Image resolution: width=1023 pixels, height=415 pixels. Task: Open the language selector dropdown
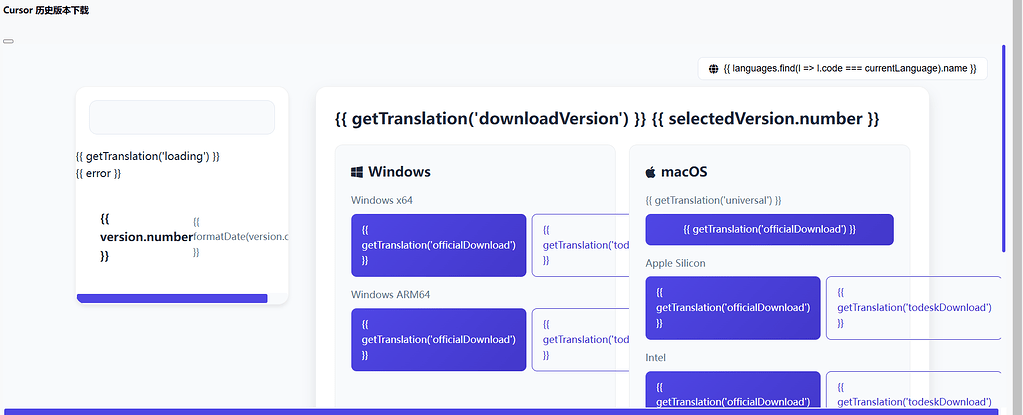842,69
